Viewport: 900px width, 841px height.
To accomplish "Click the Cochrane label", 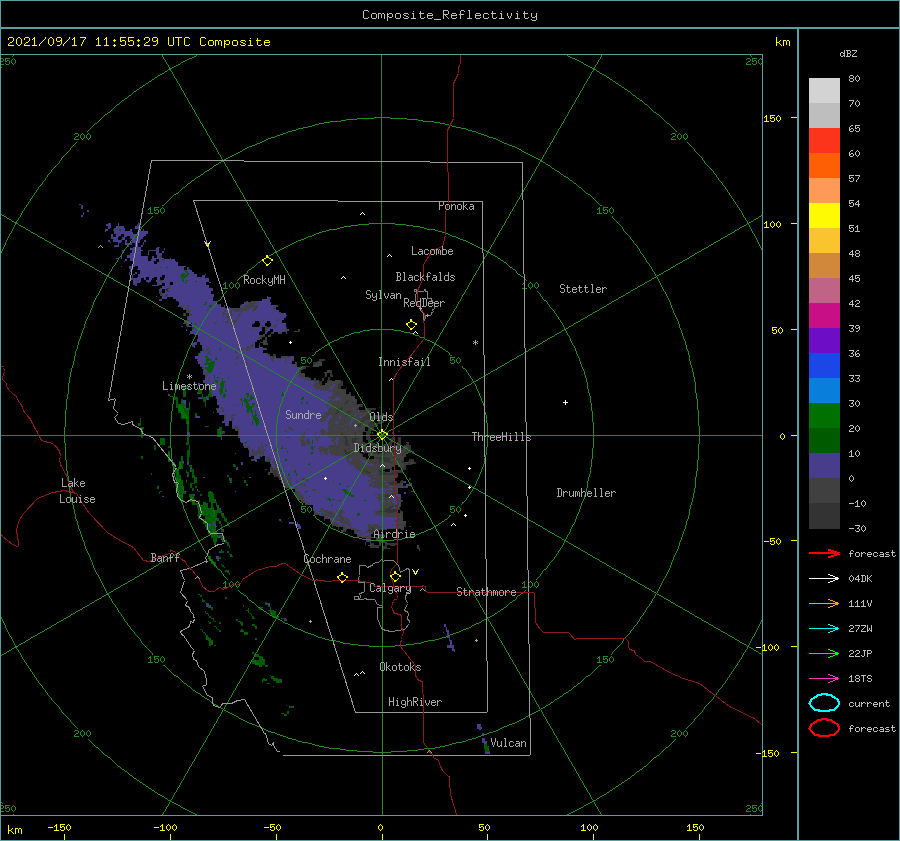I will pos(327,559).
